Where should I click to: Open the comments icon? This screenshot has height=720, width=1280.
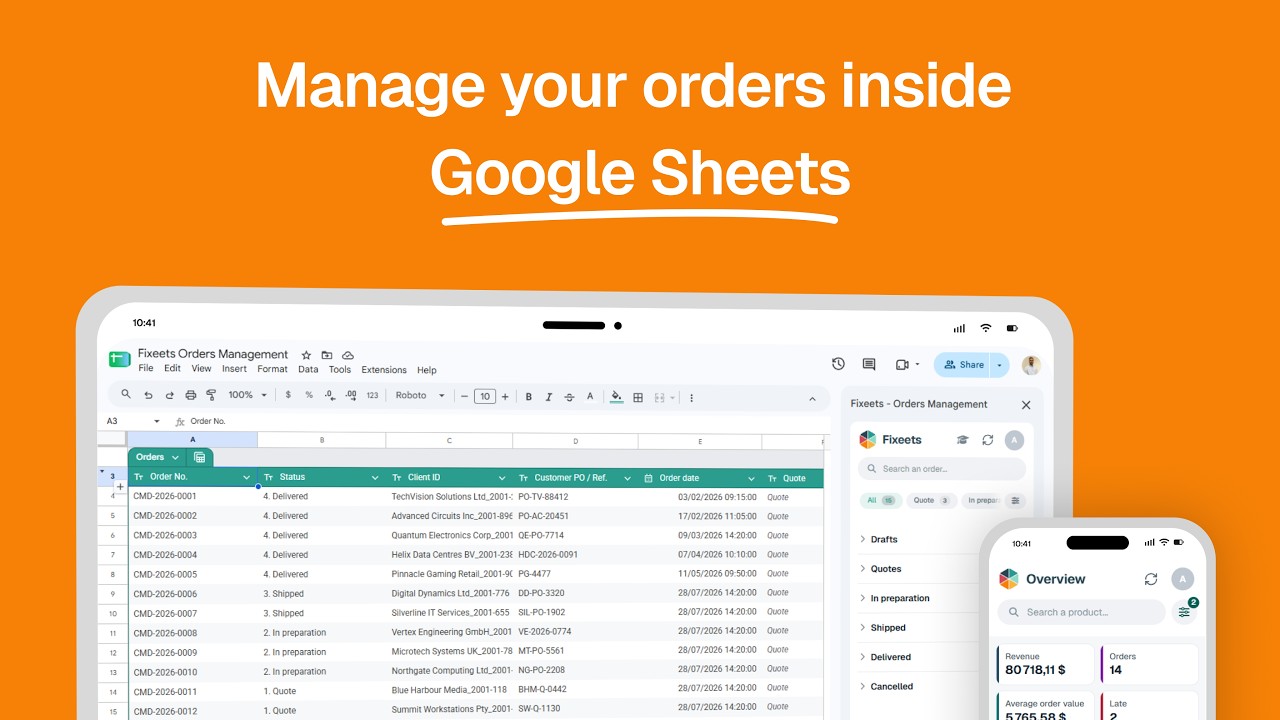pos(869,365)
